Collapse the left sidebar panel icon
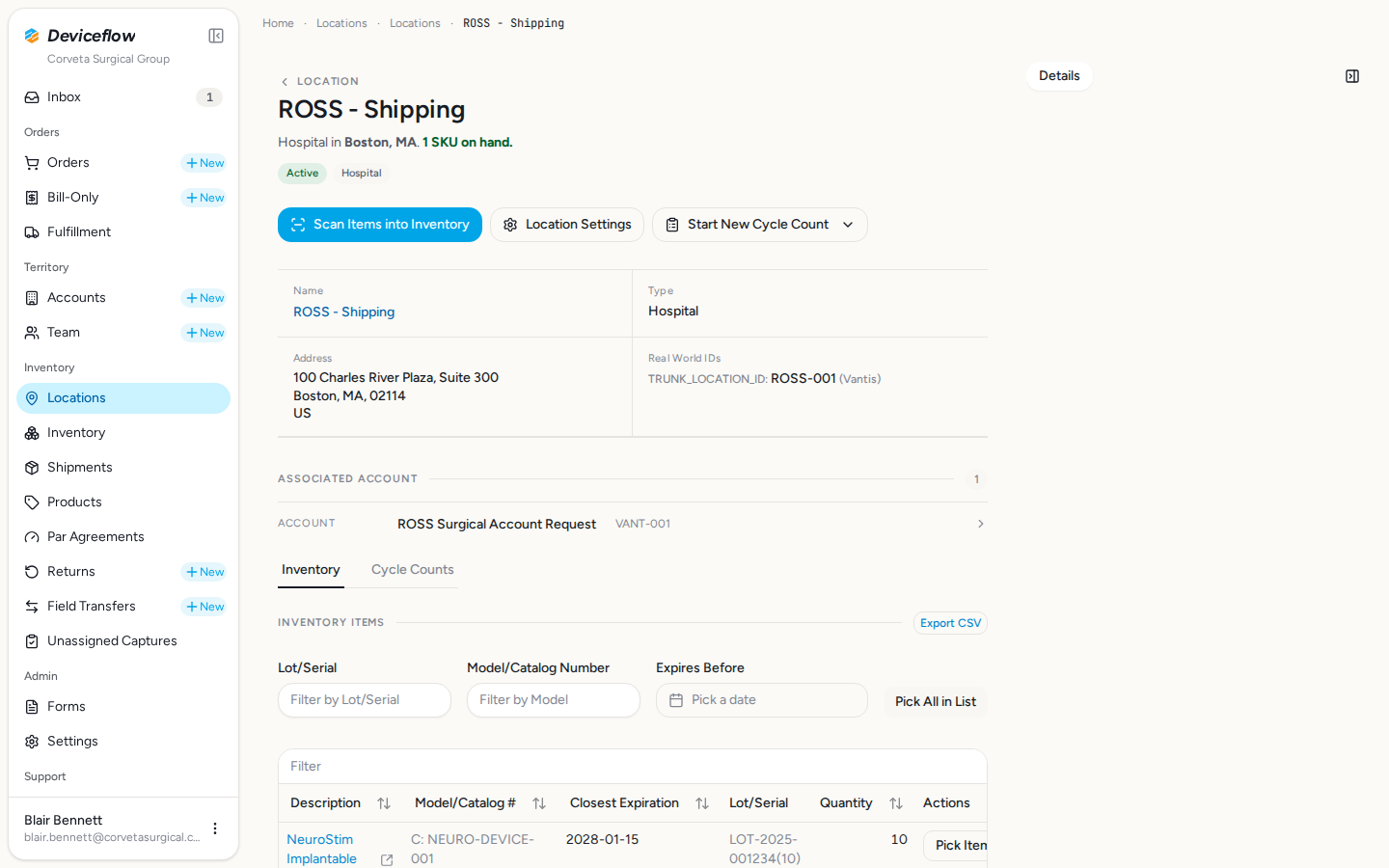The image size is (1389, 868). pyautogui.click(x=216, y=36)
